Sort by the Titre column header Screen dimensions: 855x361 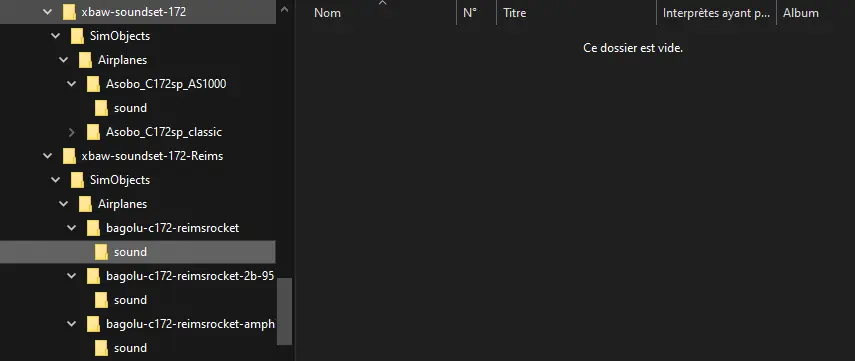[x=576, y=13]
